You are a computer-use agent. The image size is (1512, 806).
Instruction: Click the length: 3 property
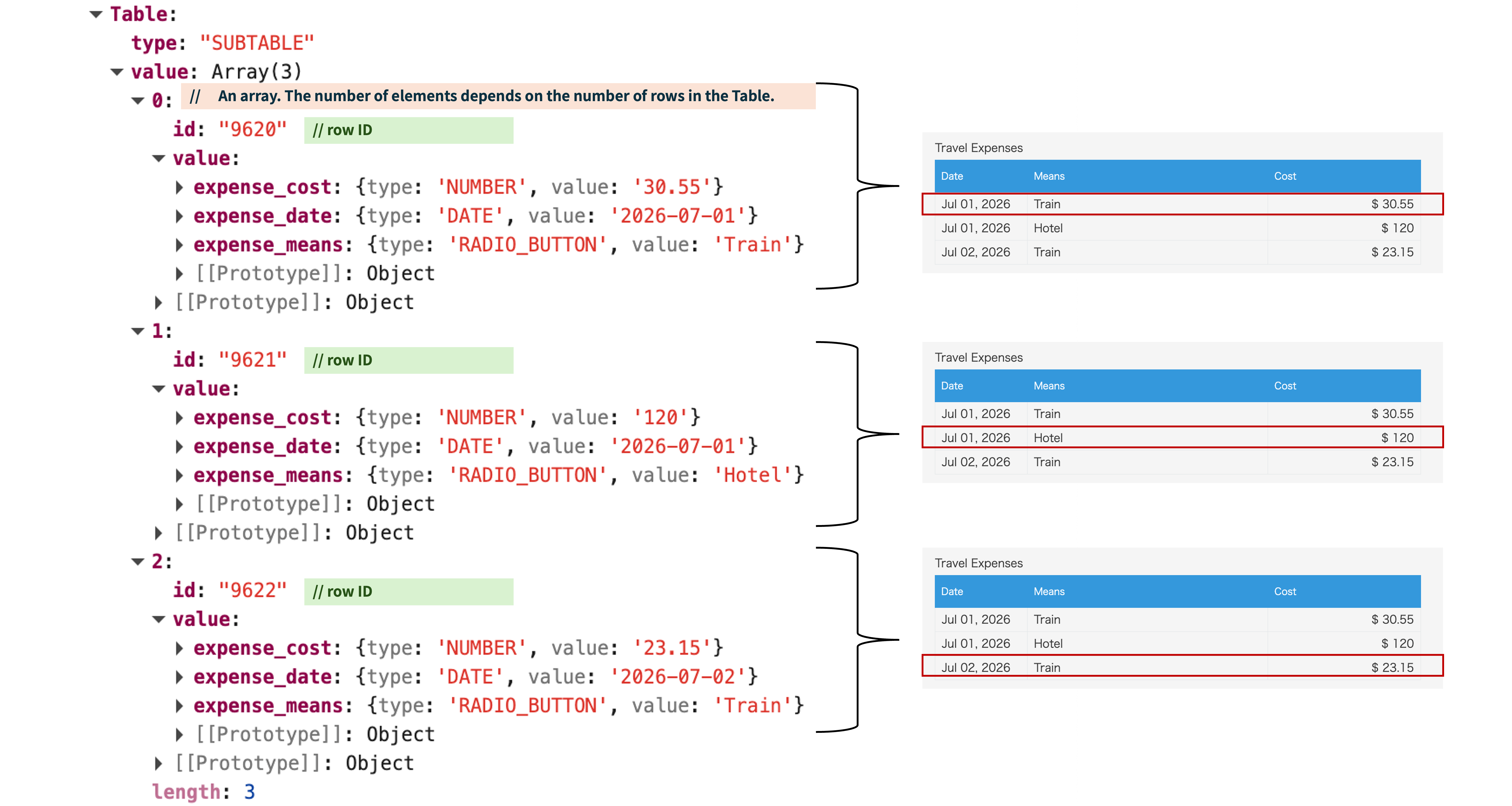(x=204, y=792)
